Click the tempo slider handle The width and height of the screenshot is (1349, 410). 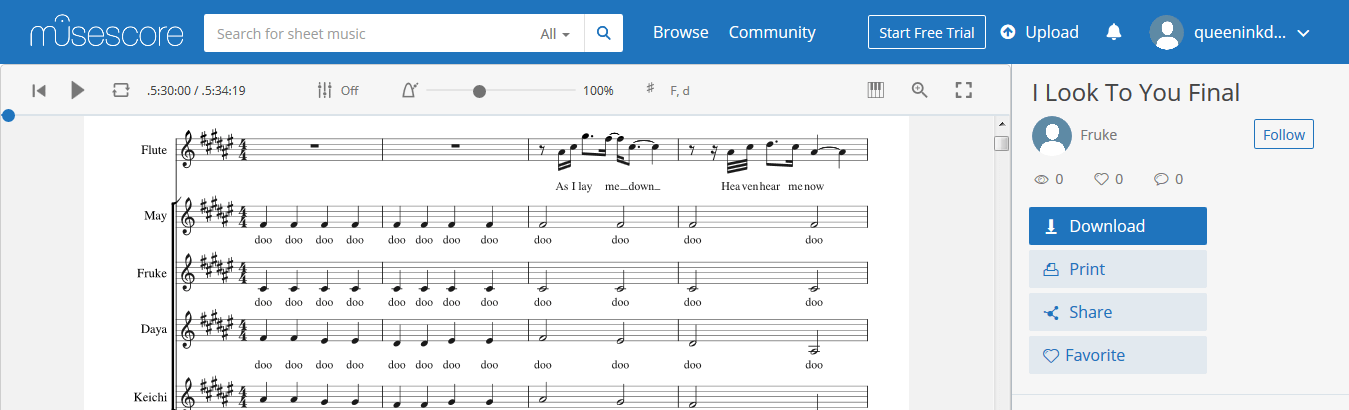[x=480, y=91]
